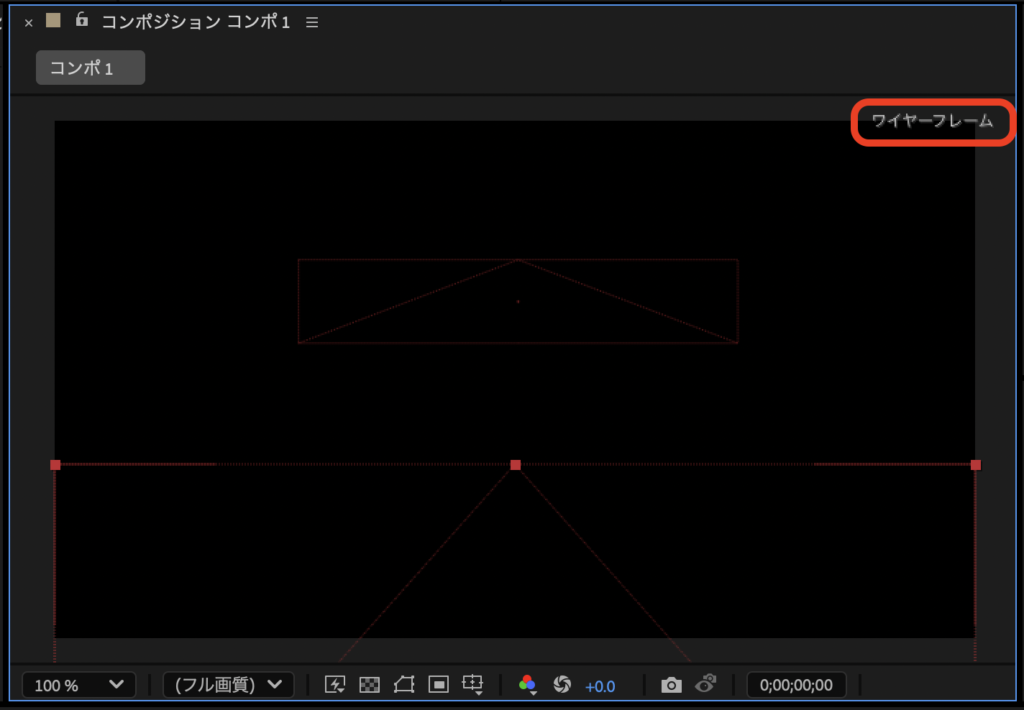Screen dimensions: 1024x710
Task: Toggle the panel lock icon
Action: coord(81,21)
